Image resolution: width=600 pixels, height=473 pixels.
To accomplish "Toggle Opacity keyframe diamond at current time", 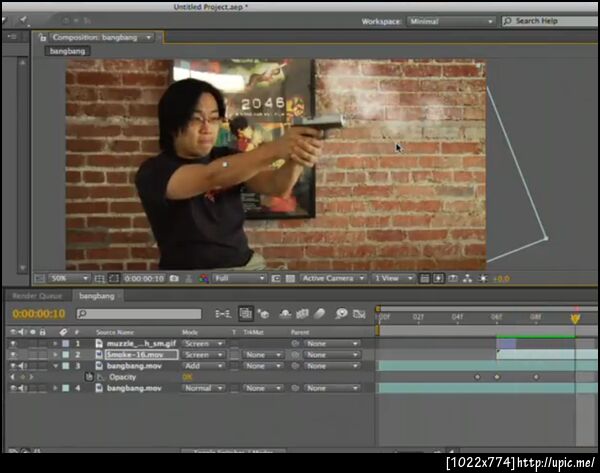I will click(22, 377).
